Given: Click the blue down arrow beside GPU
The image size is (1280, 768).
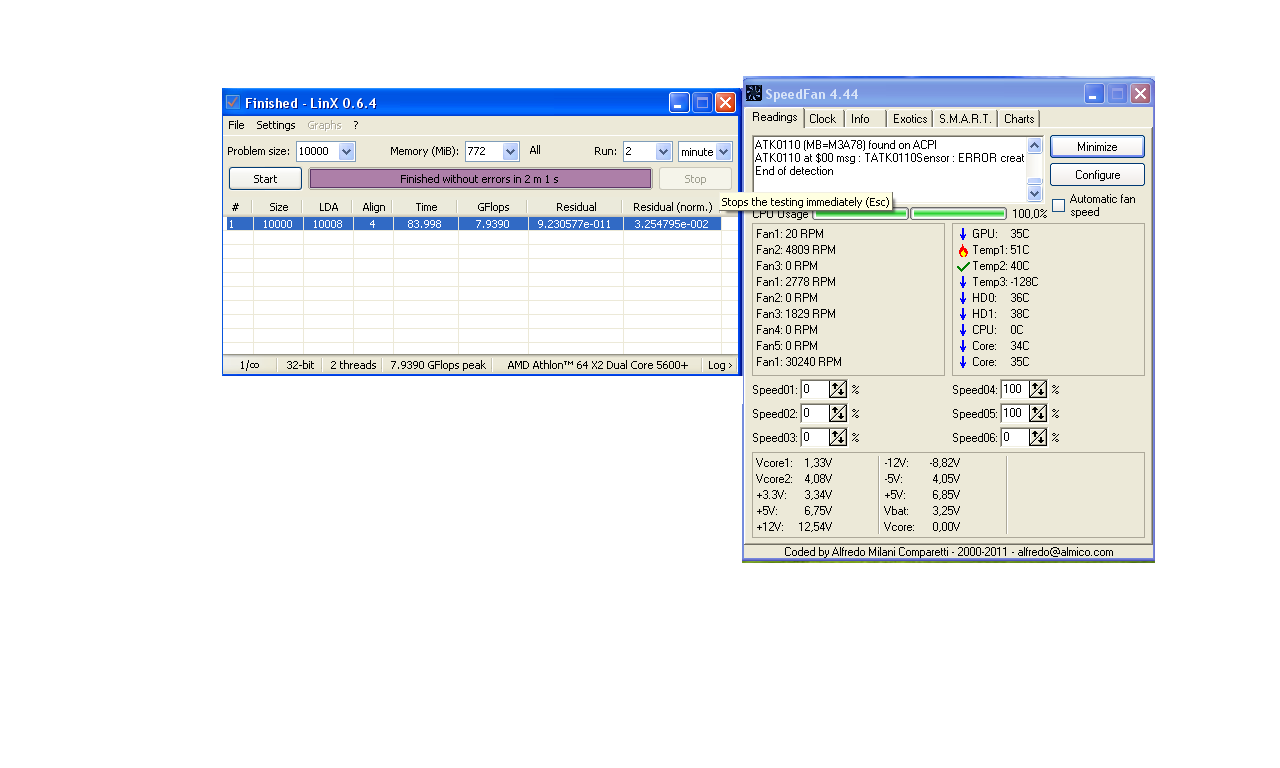Looking at the screenshot, I should 963,234.
